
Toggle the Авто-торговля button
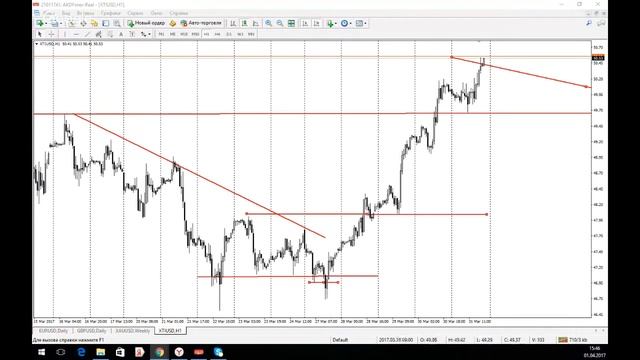pyautogui.click(x=201, y=23)
